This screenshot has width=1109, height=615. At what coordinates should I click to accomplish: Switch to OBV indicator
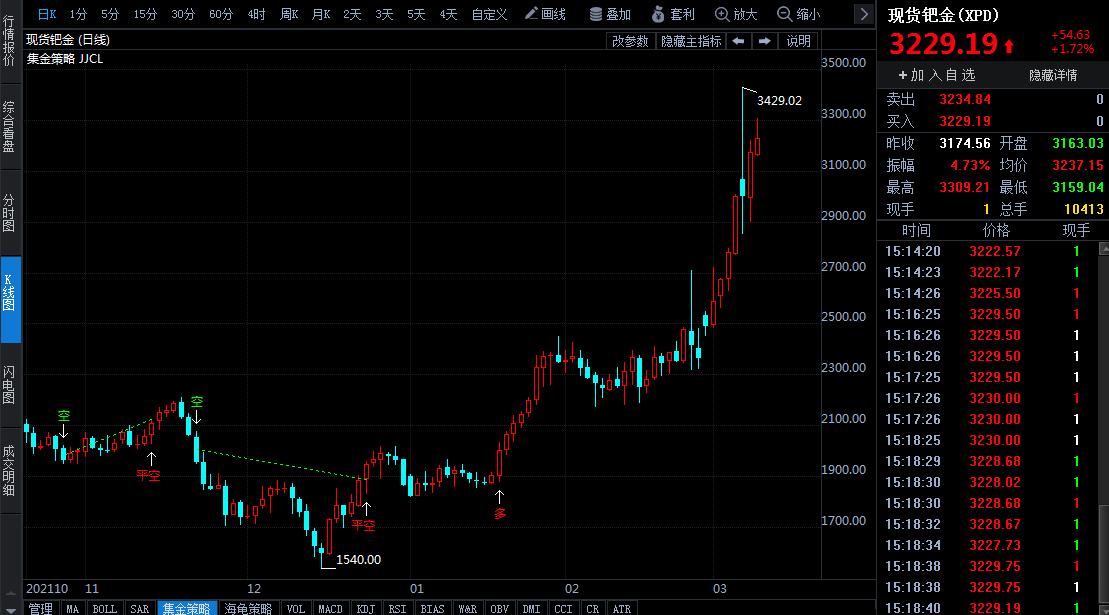[x=499, y=609]
